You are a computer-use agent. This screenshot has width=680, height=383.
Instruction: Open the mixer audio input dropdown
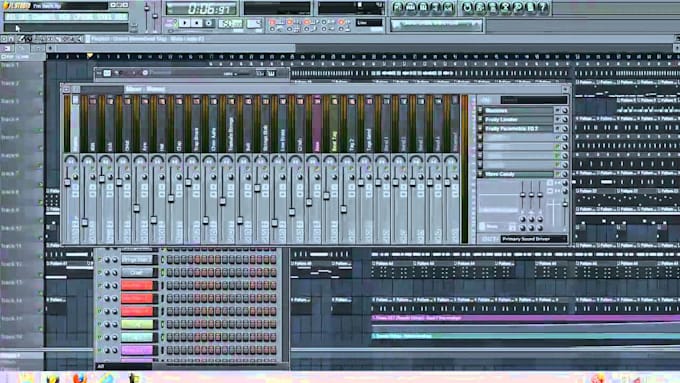click(533, 100)
